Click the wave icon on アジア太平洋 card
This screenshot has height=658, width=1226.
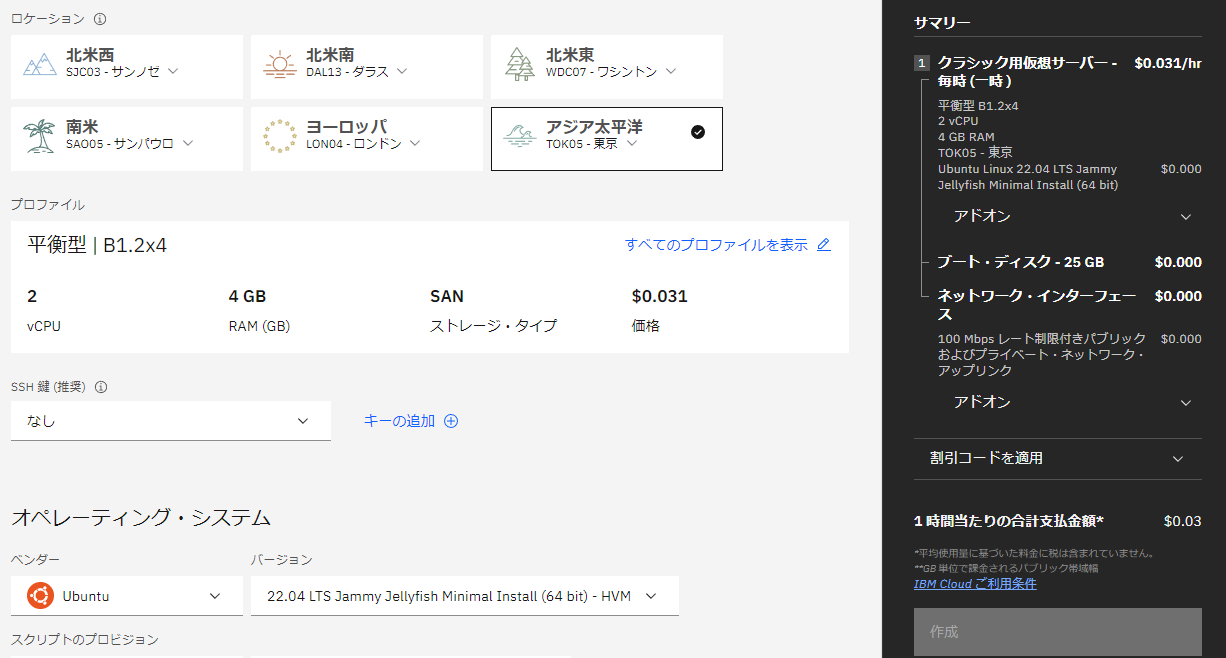520,136
